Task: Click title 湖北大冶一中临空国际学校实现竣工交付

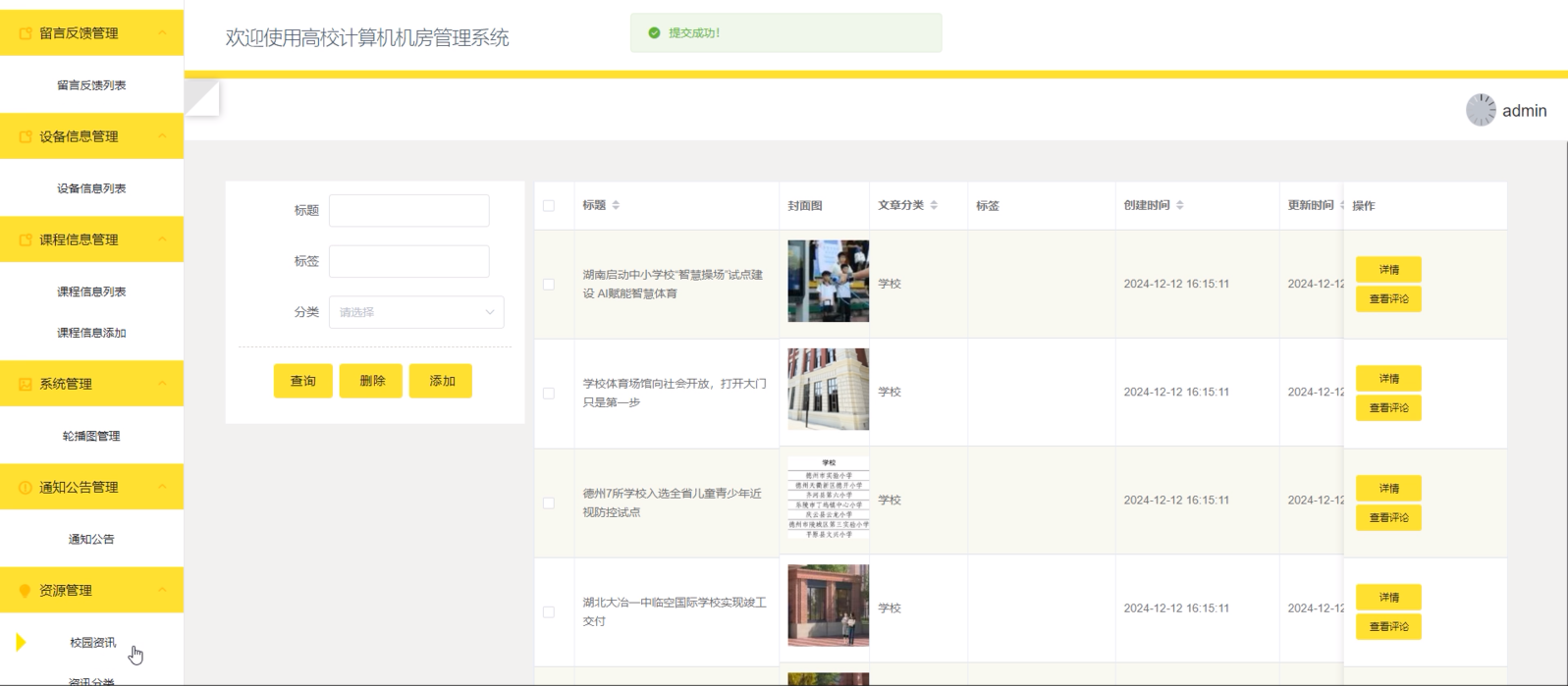Action: (675, 611)
